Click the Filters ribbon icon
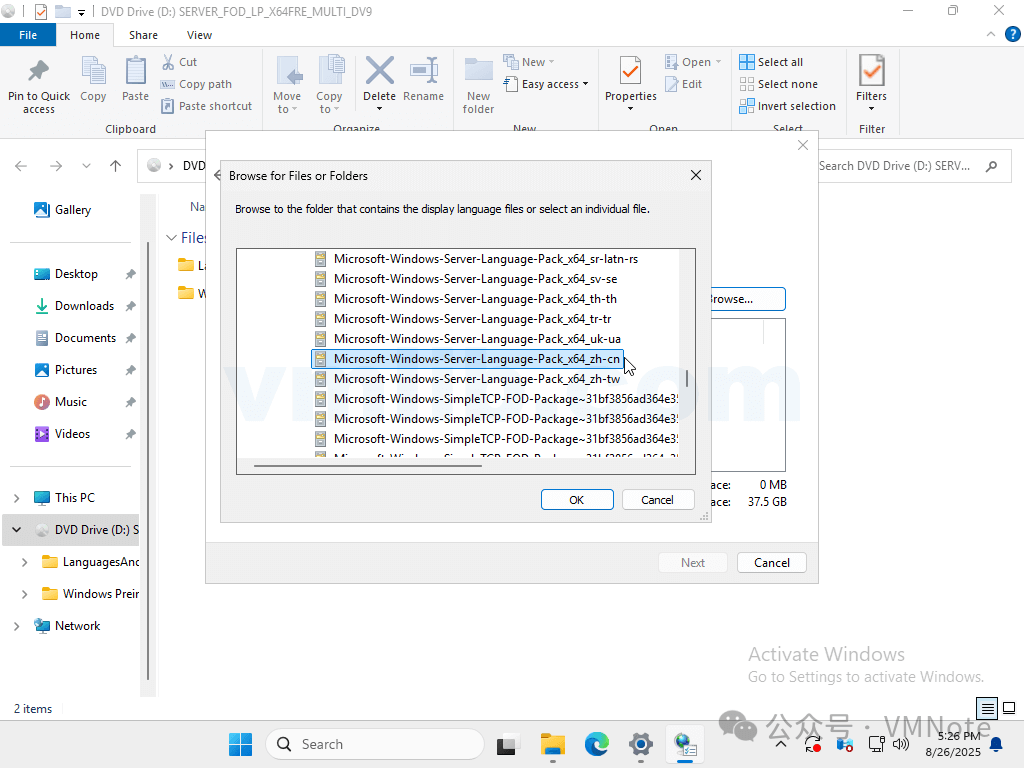Image resolution: width=1024 pixels, height=768 pixels. [x=871, y=72]
